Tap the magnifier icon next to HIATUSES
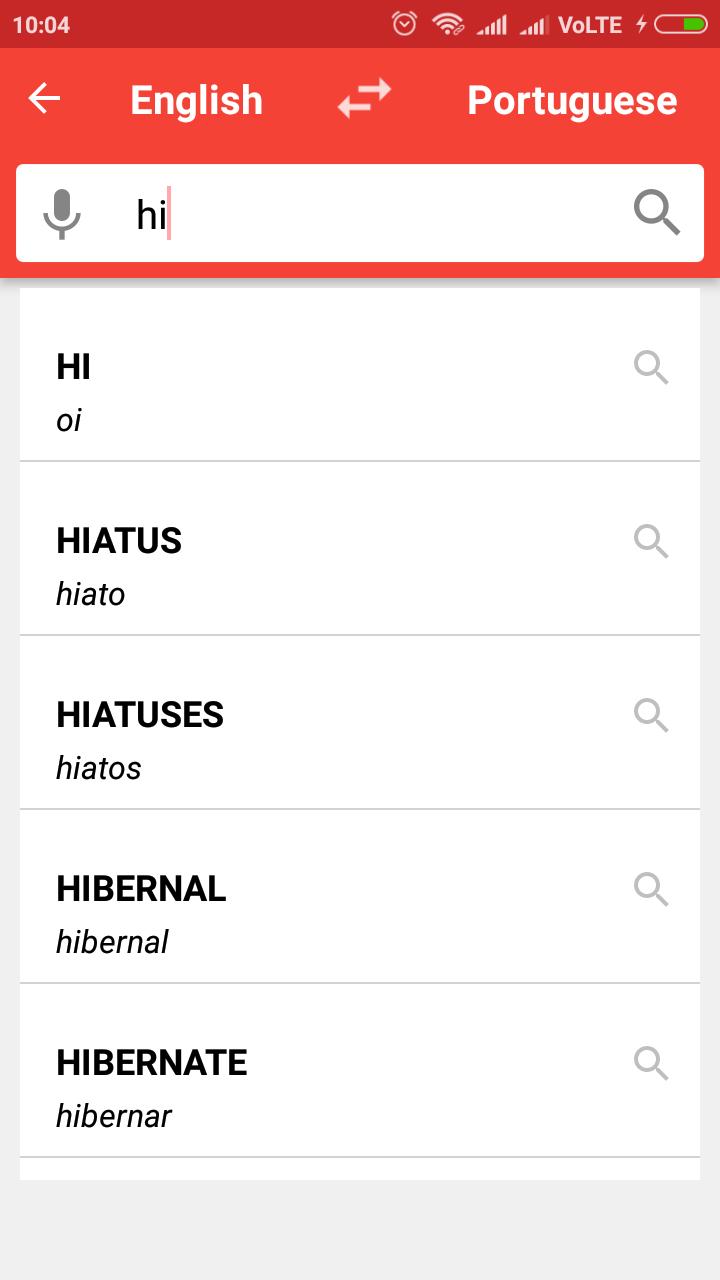This screenshot has height=1280, width=720. click(x=651, y=715)
